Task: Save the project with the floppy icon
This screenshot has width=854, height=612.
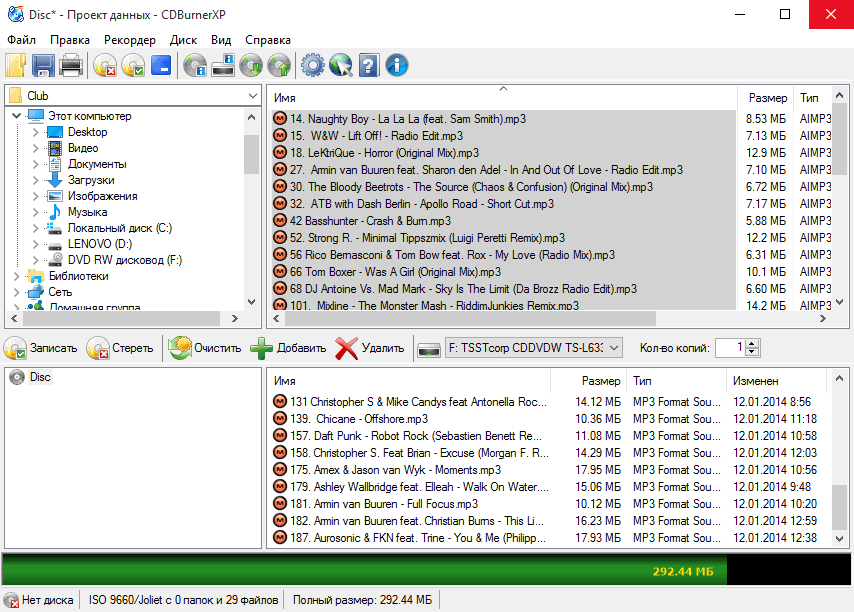Action: click(x=43, y=65)
